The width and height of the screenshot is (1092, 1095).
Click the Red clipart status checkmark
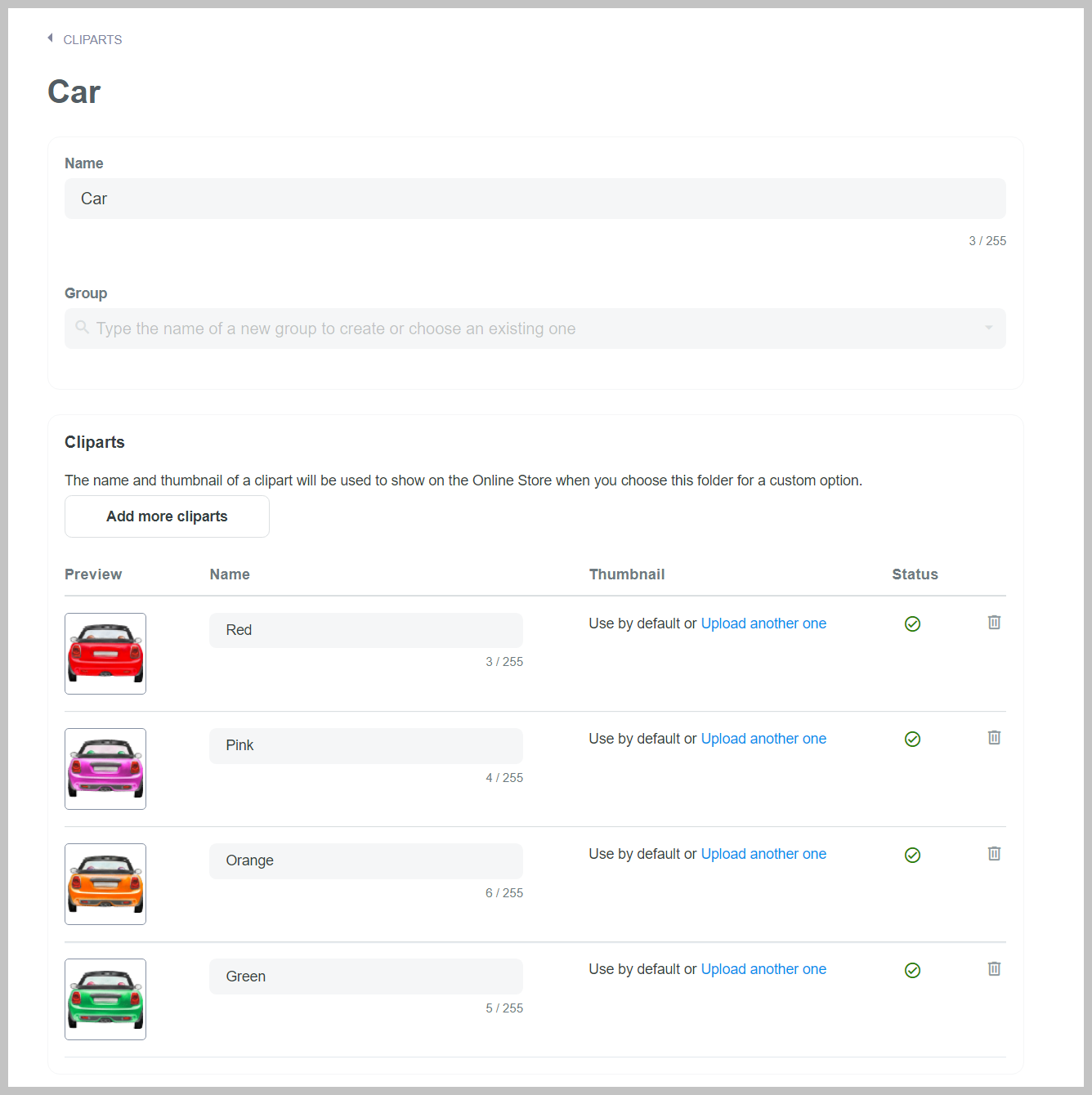click(x=913, y=624)
